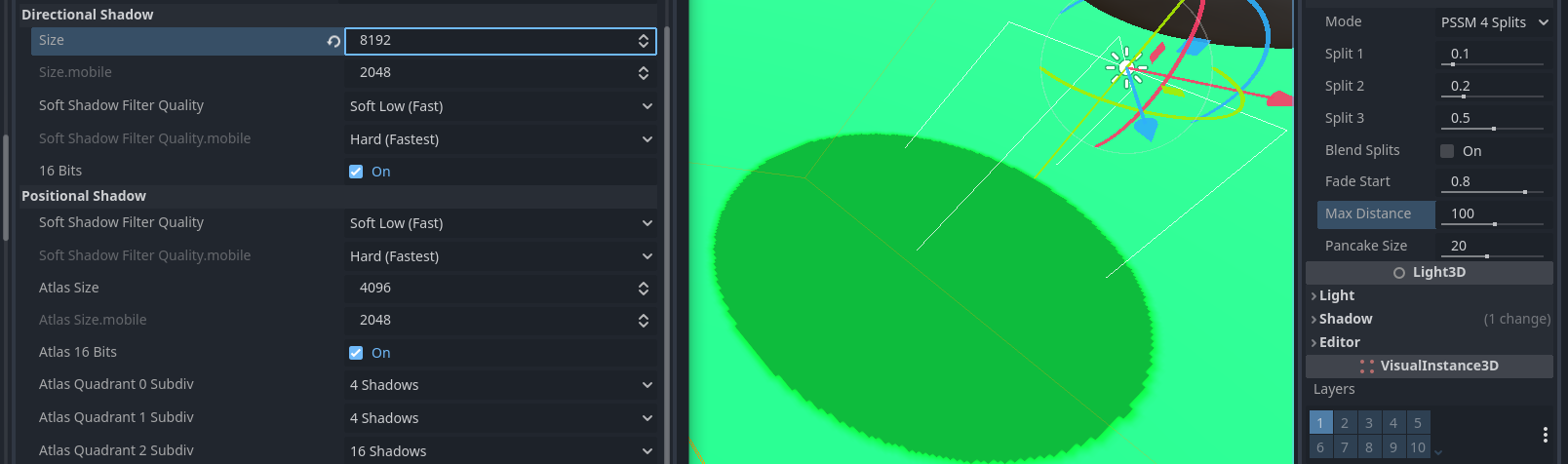Toggle render layer 9
1568x464 pixels.
pos(1393,447)
